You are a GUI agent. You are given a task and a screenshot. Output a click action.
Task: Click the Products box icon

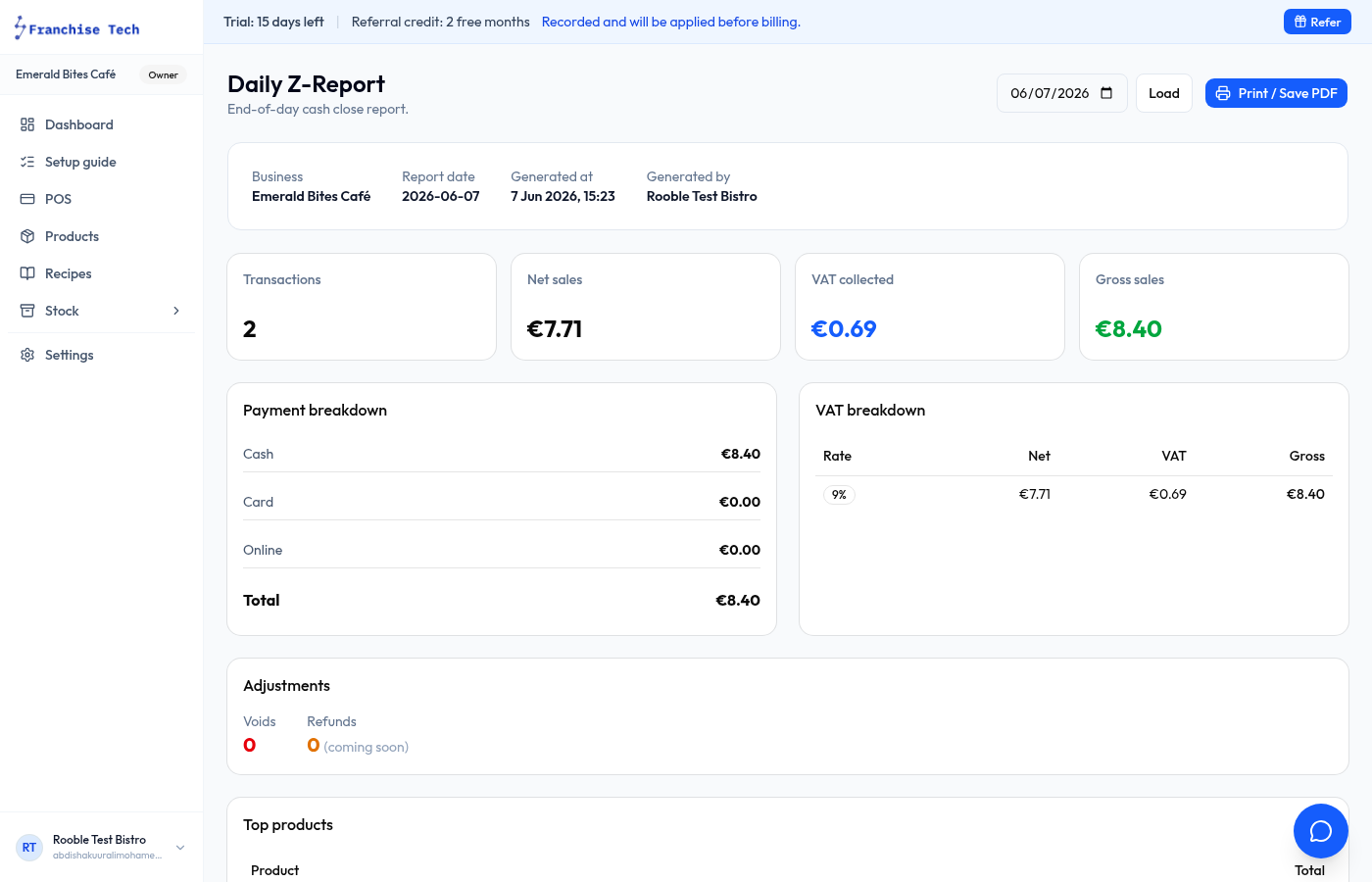tap(27, 236)
